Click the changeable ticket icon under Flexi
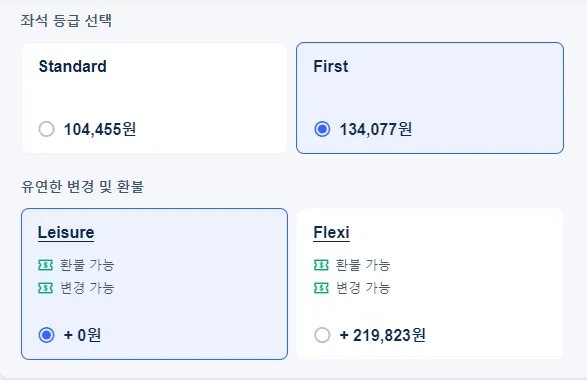 point(321,288)
